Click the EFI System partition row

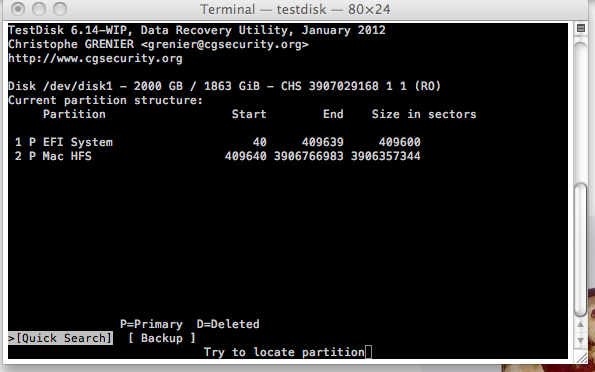click(217, 142)
